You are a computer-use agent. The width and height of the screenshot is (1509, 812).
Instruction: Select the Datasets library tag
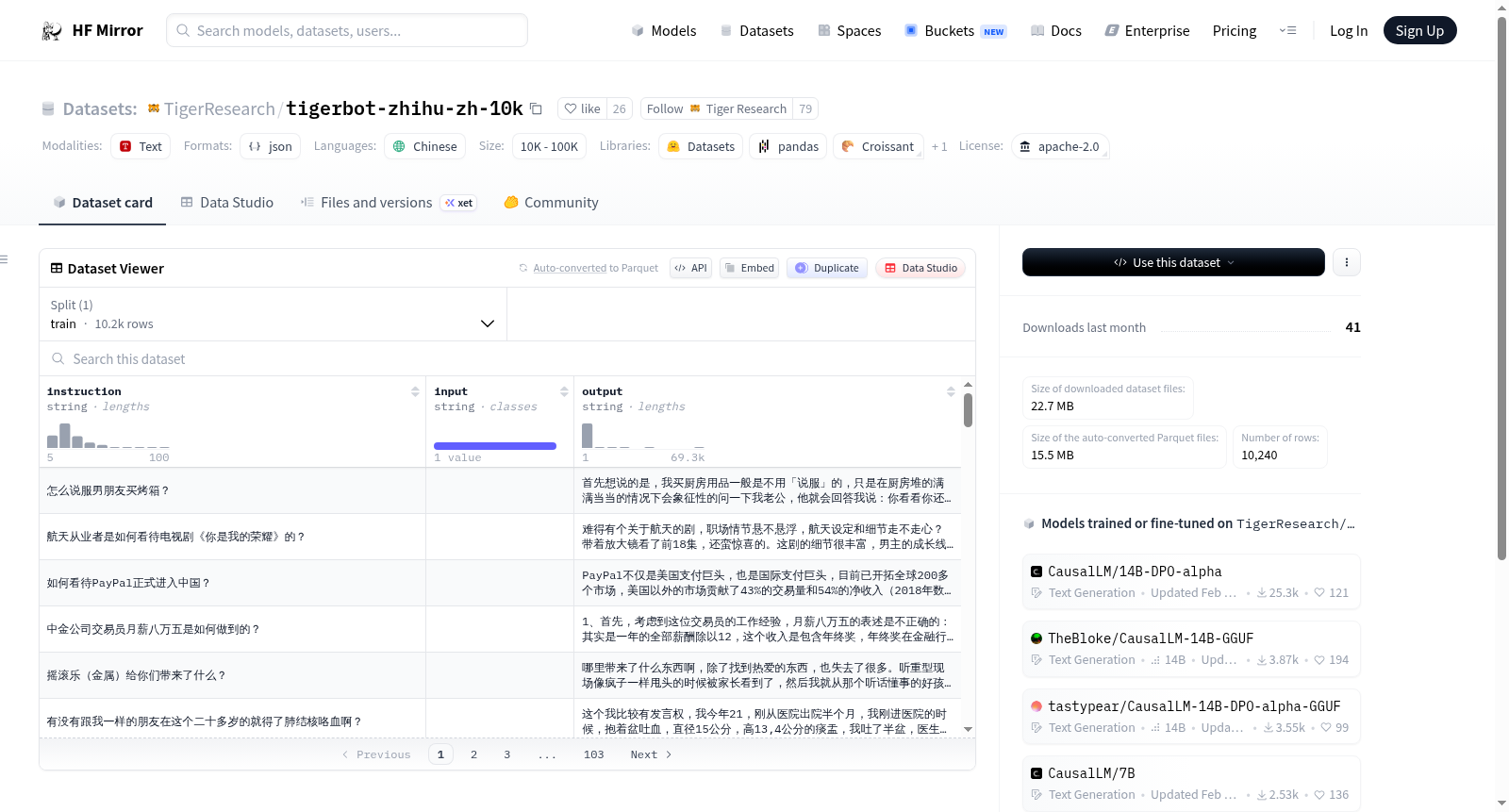coord(700,146)
